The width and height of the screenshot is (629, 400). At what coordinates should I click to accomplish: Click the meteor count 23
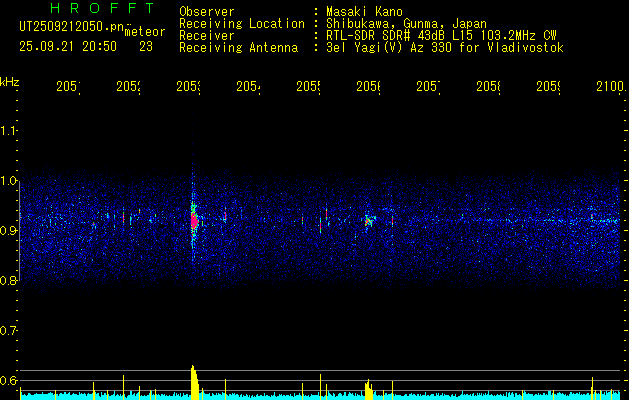coord(146,47)
